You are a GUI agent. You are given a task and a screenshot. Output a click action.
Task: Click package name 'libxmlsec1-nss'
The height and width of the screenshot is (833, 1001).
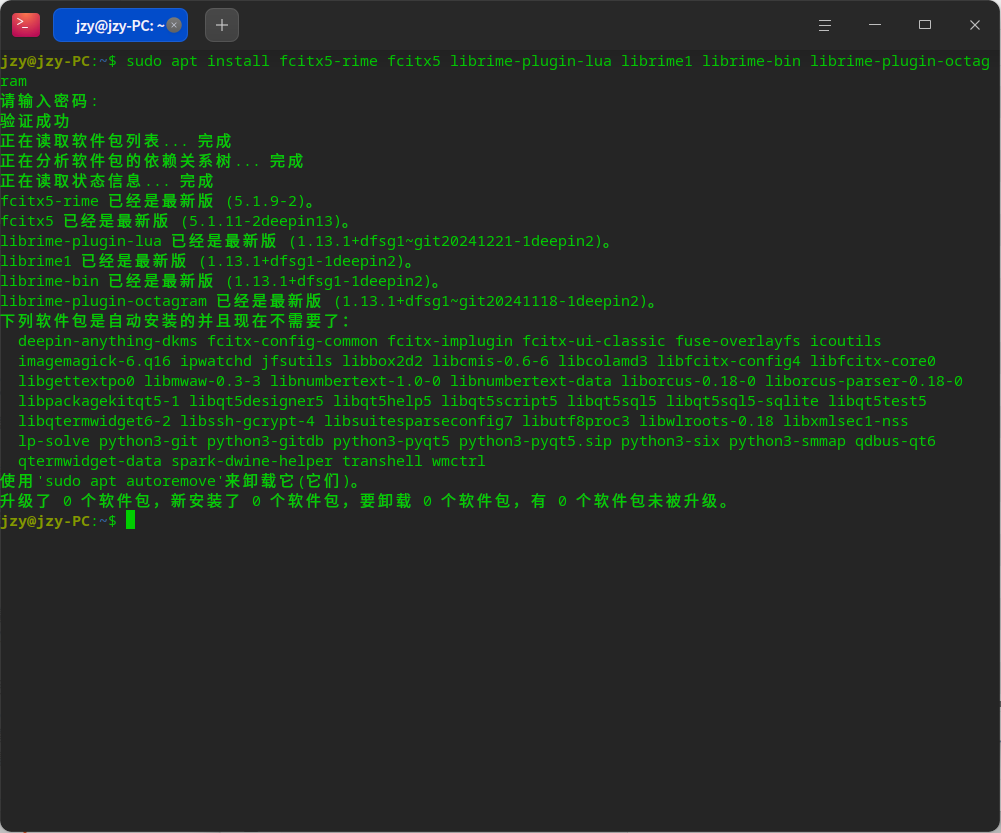(846, 421)
